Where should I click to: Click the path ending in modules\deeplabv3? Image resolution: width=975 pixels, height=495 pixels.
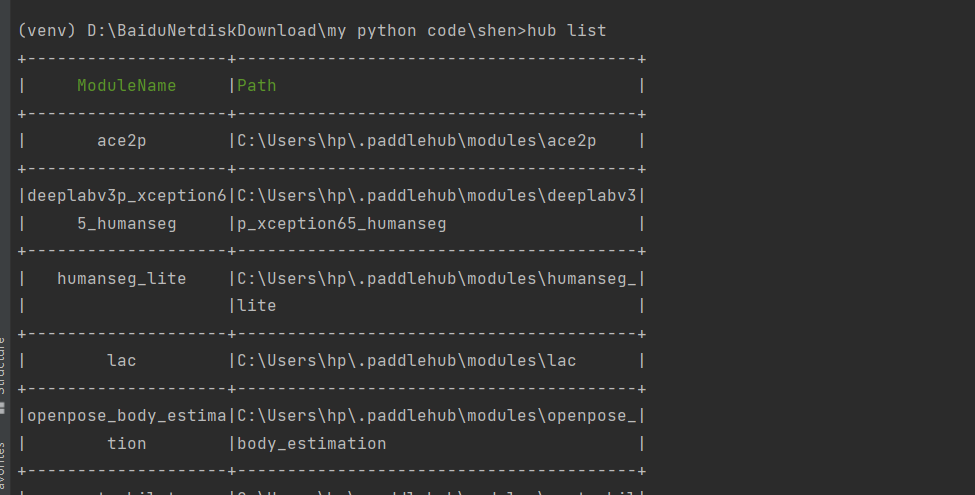coord(437,196)
